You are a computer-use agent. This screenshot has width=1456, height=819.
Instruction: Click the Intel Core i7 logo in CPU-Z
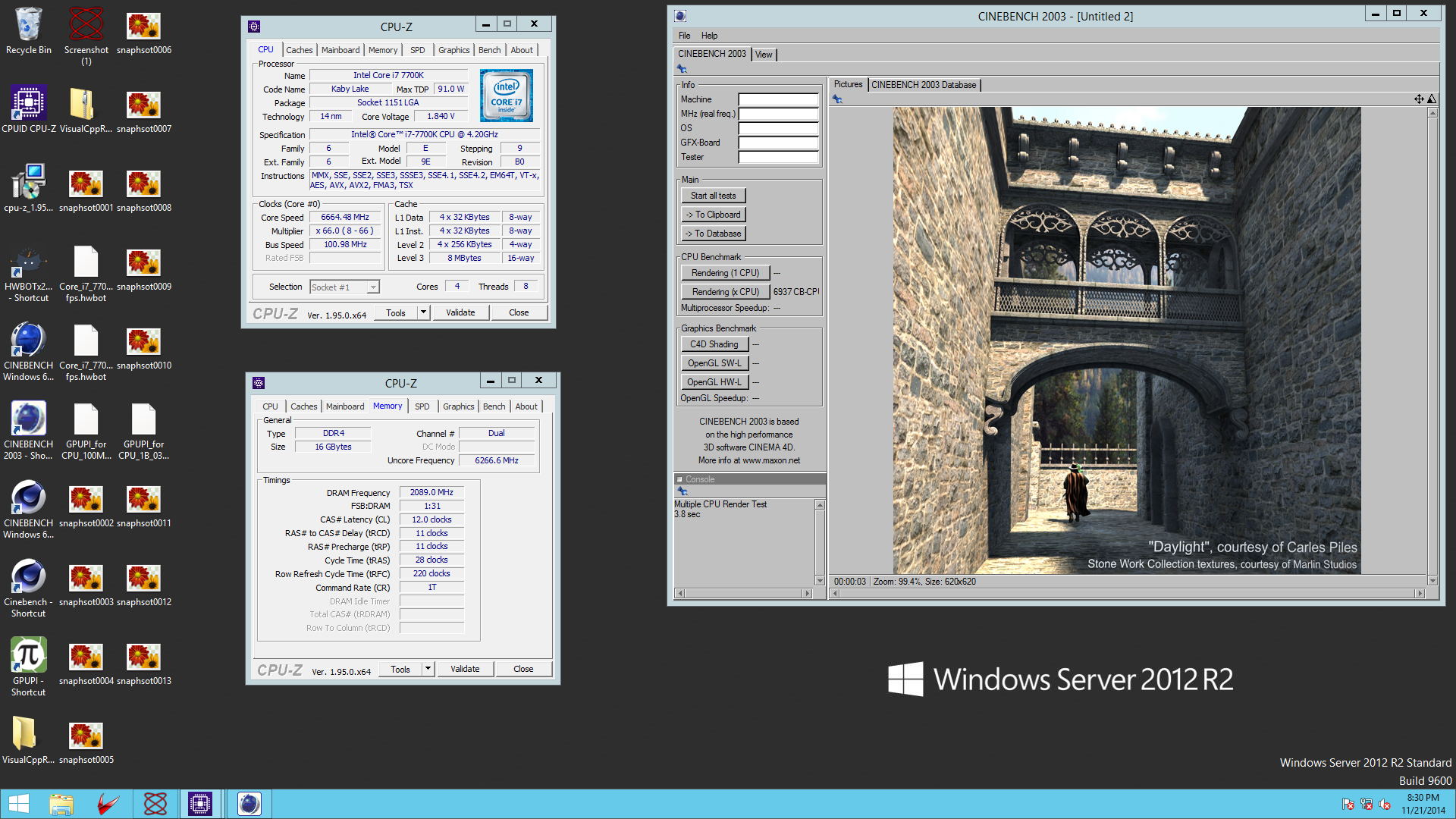507,96
